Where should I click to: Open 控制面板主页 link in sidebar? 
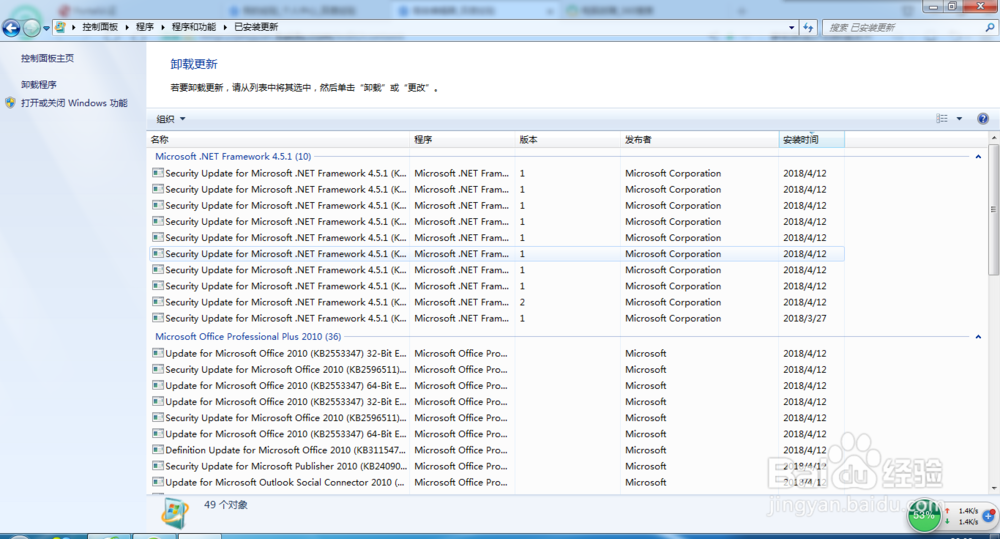tap(47, 58)
